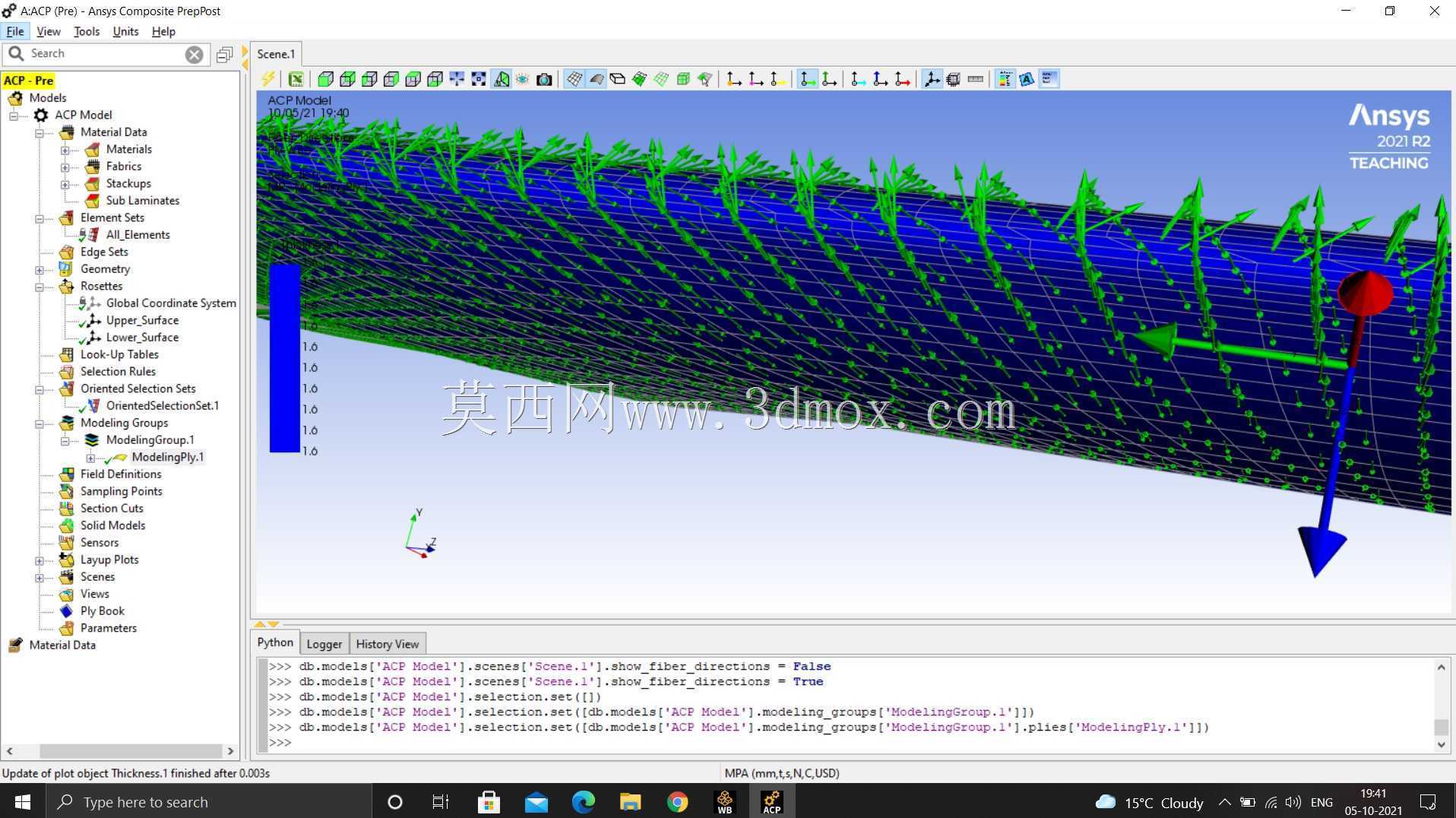Click the green plate with cursor icon
The image size is (1456, 818).
705,79
